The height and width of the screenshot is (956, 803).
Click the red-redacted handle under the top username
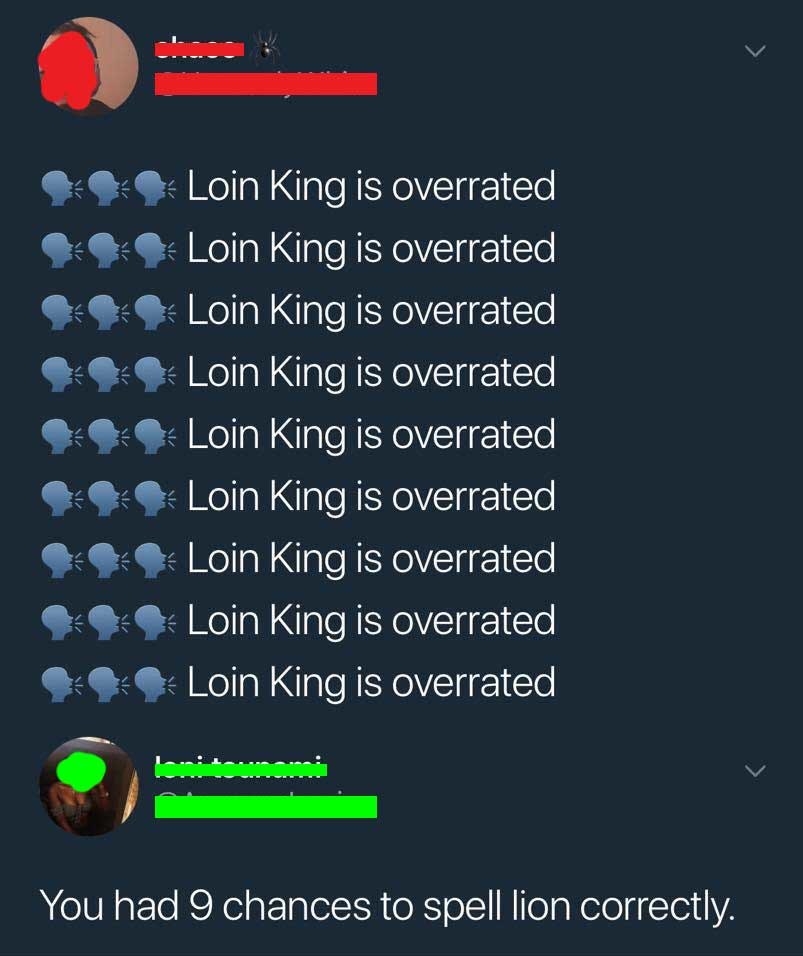coord(266,84)
